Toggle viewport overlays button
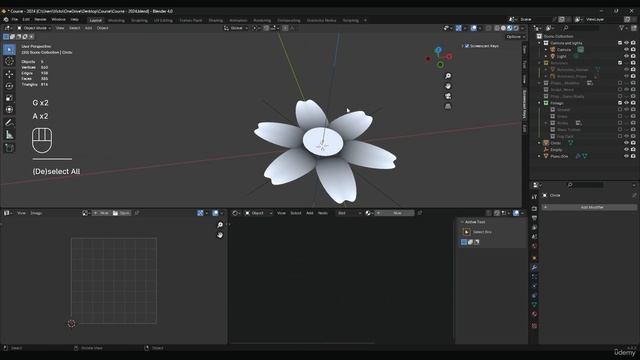The image size is (640, 360). (473, 28)
